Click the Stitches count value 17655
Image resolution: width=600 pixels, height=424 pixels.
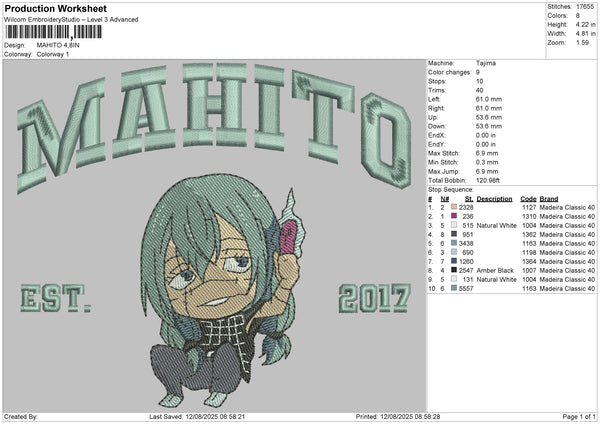(x=584, y=7)
